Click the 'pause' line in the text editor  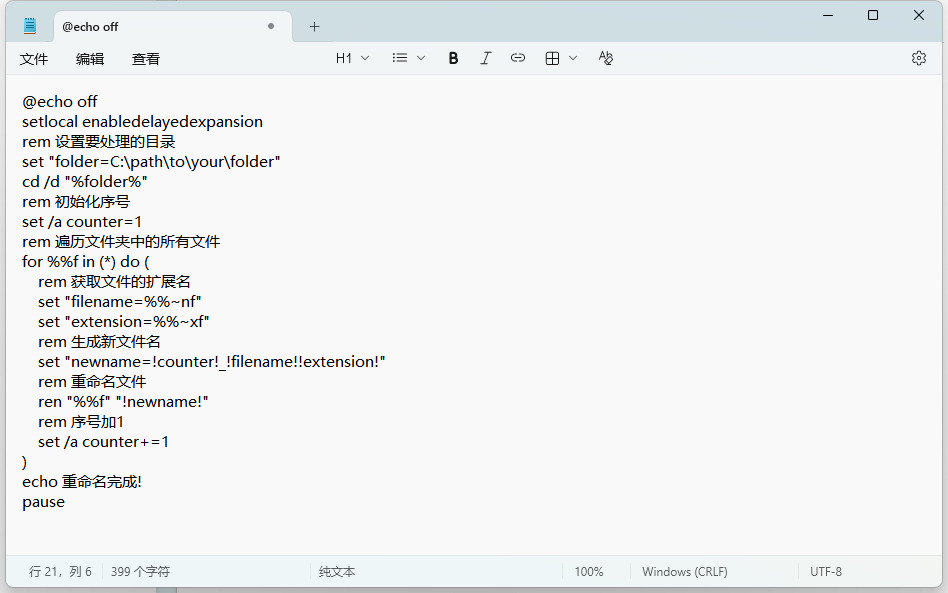pos(44,502)
